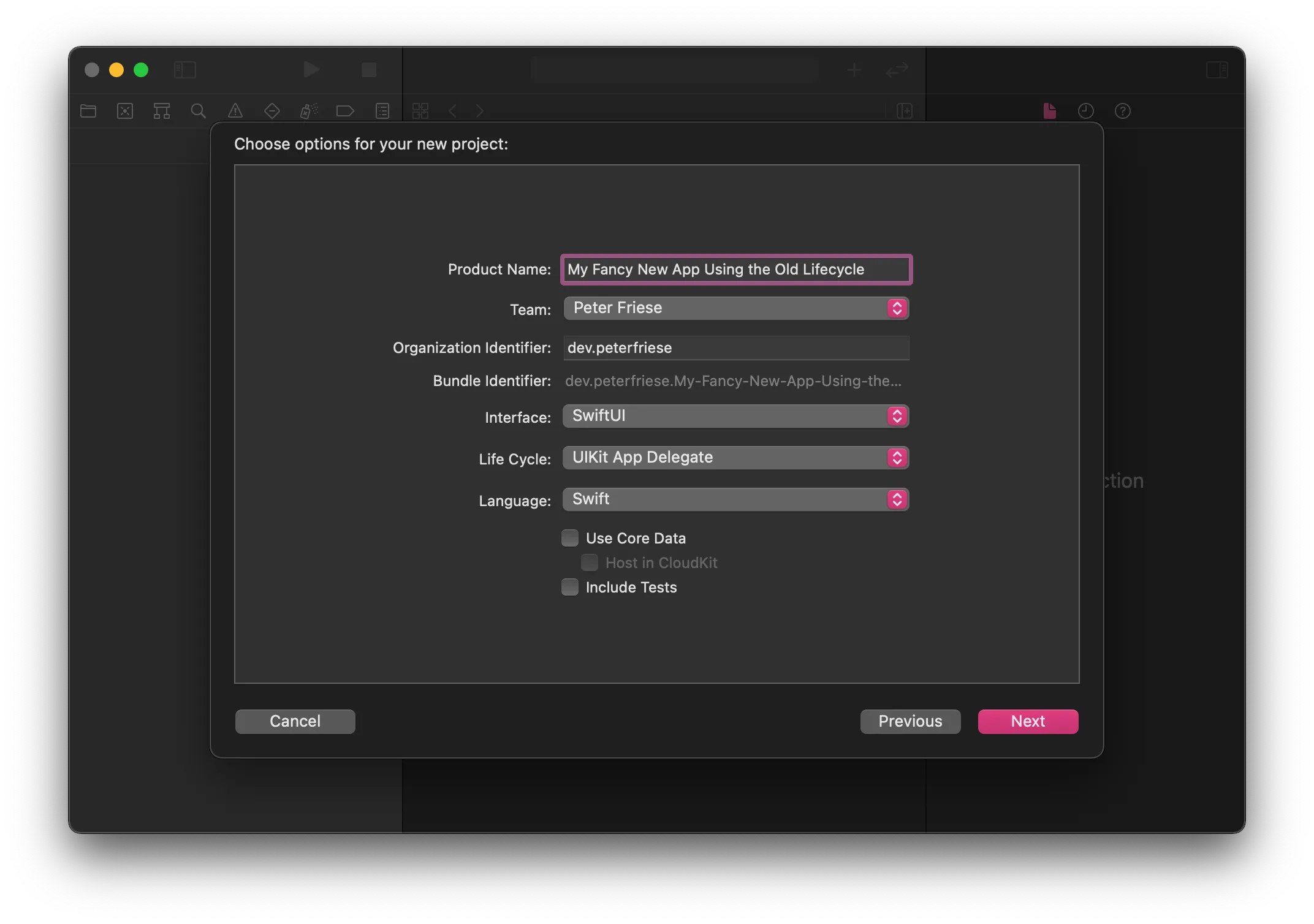Image resolution: width=1314 pixels, height=924 pixels.
Task: Check the Include Tests option
Action: 569,586
